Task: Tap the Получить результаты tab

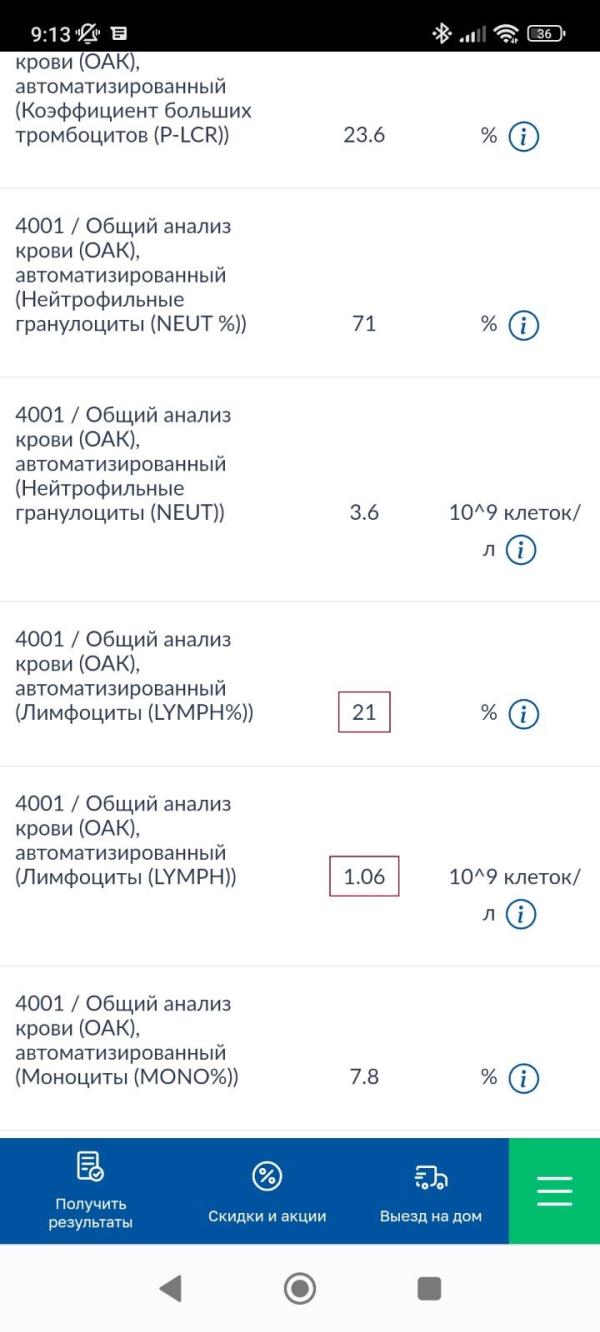Action: pyautogui.click(x=91, y=1190)
